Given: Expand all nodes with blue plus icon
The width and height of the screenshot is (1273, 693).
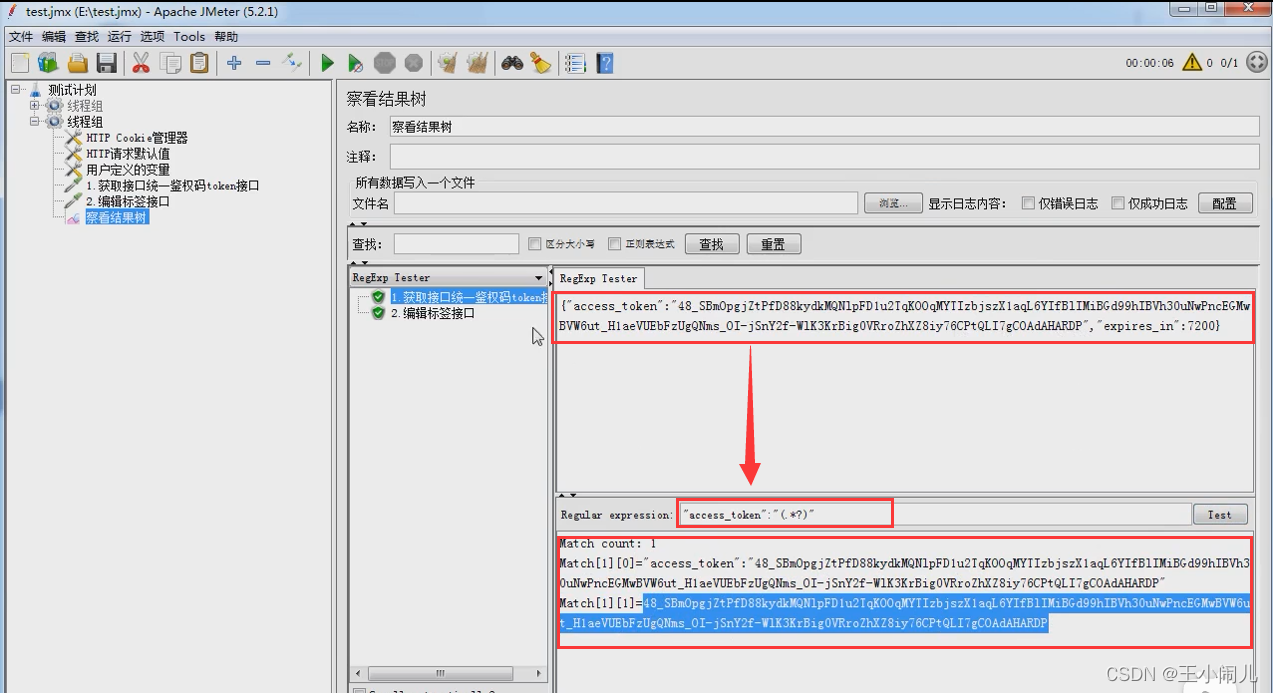Looking at the screenshot, I should tap(234, 63).
